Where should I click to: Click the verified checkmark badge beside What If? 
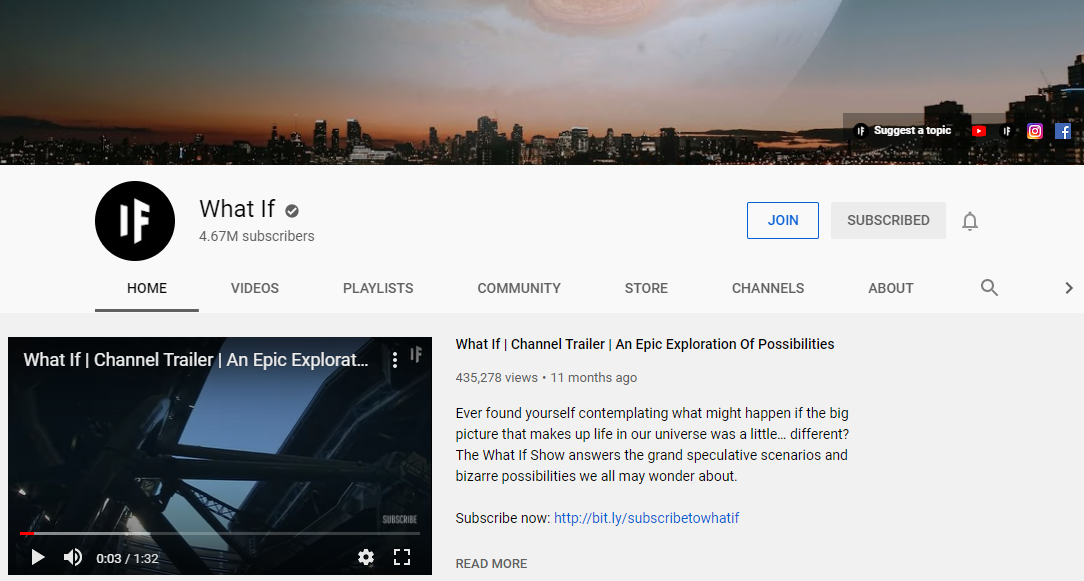292,210
